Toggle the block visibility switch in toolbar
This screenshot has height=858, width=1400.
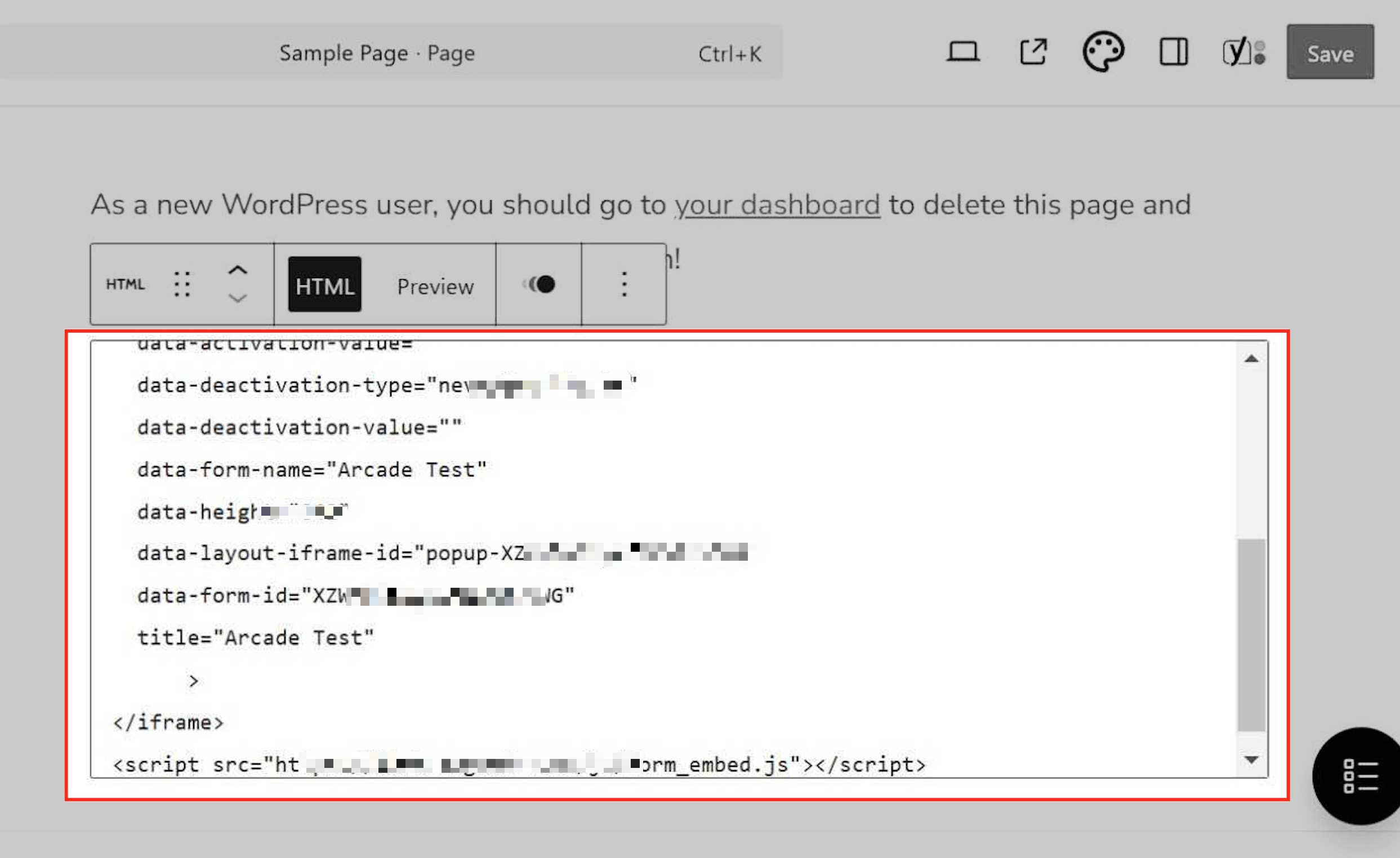[538, 284]
